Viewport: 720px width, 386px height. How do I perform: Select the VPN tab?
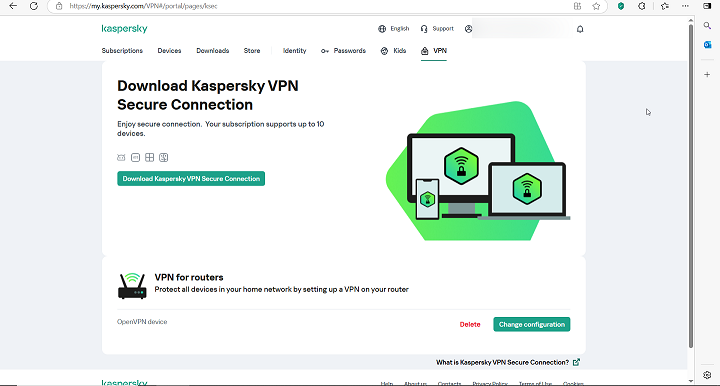tap(440, 50)
